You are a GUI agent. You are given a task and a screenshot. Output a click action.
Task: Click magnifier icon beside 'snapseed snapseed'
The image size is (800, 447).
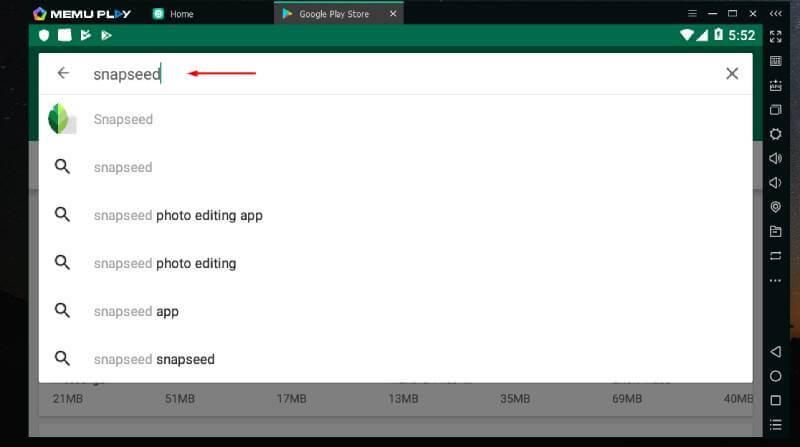(62, 358)
